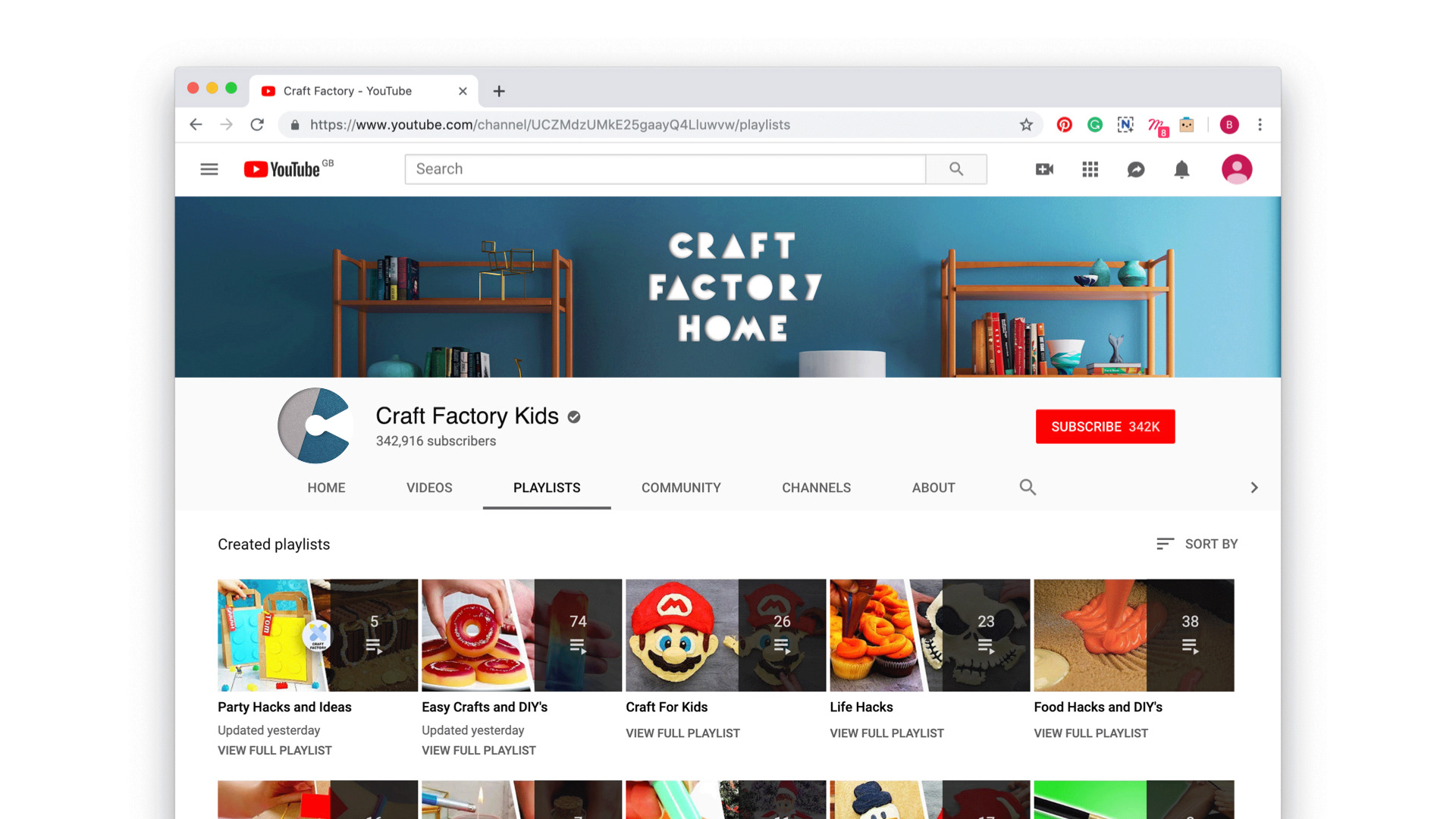Click the Party Hacks and Ideas title
The height and width of the screenshot is (819, 1456).
coord(284,707)
